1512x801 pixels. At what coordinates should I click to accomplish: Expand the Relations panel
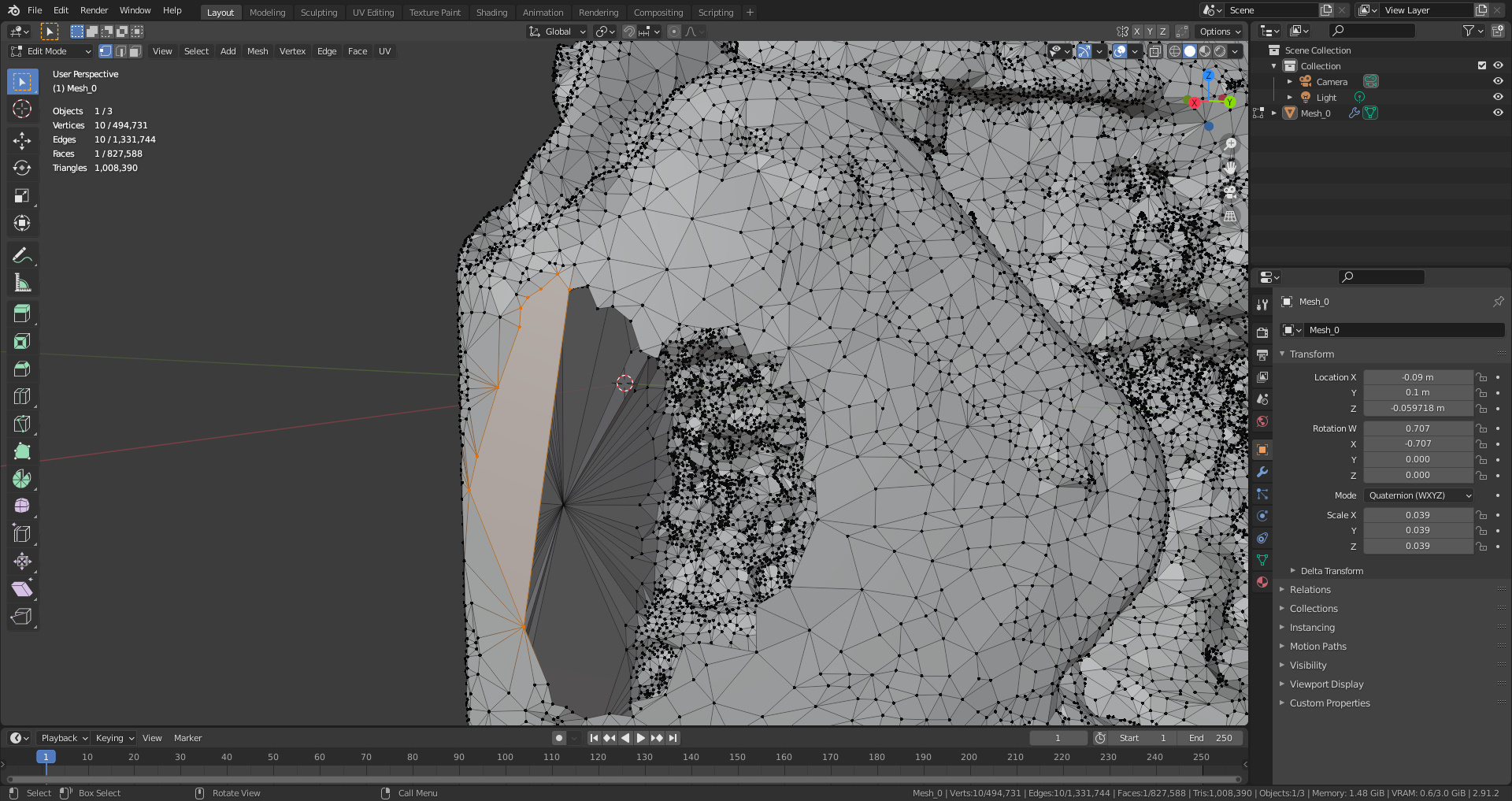pyautogui.click(x=1310, y=590)
